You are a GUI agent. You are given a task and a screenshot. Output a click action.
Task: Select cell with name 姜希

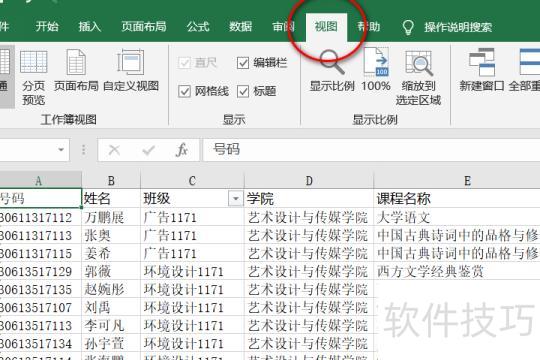pyautogui.click(x=111, y=254)
